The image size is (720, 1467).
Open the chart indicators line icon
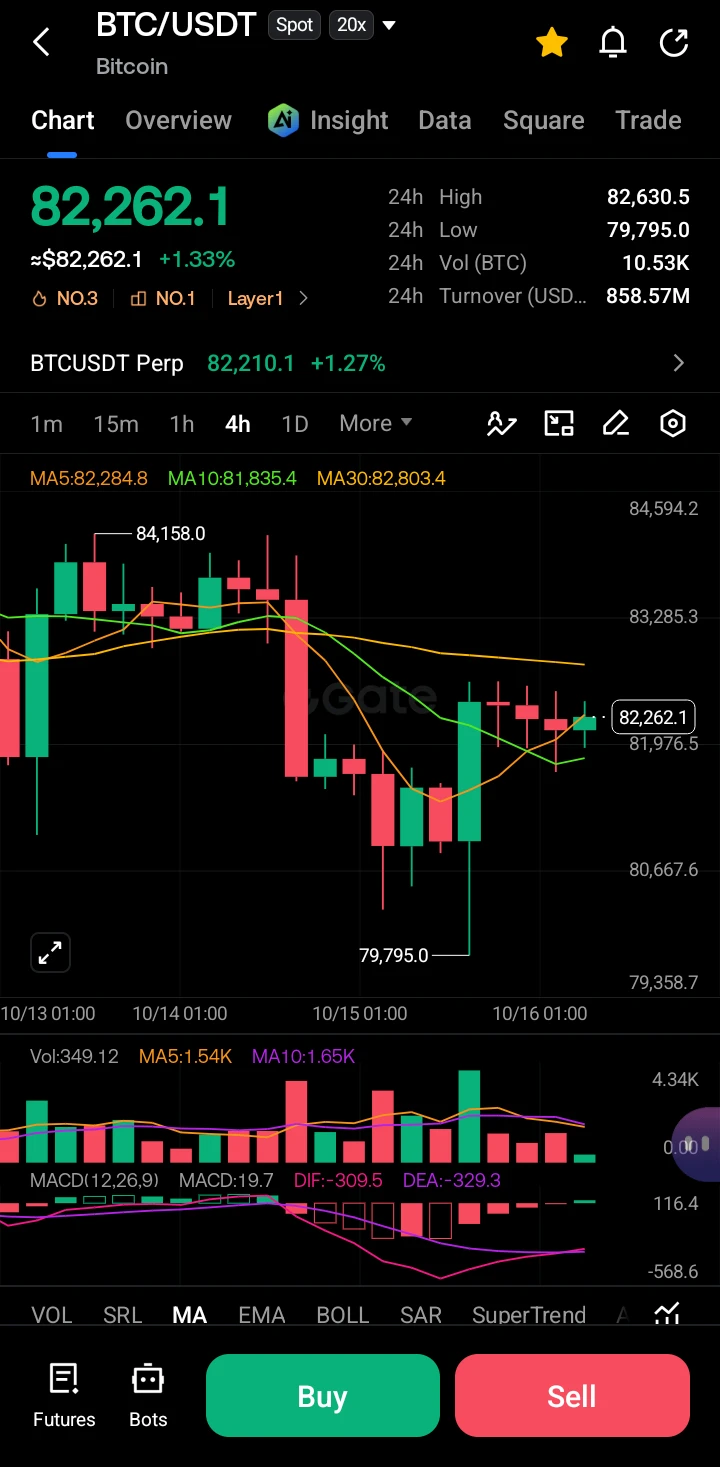pyautogui.click(x=501, y=424)
